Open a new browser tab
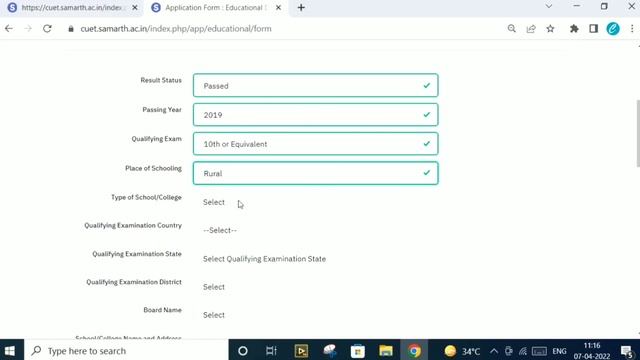This screenshot has width=640, height=360. pyautogui.click(x=301, y=7)
